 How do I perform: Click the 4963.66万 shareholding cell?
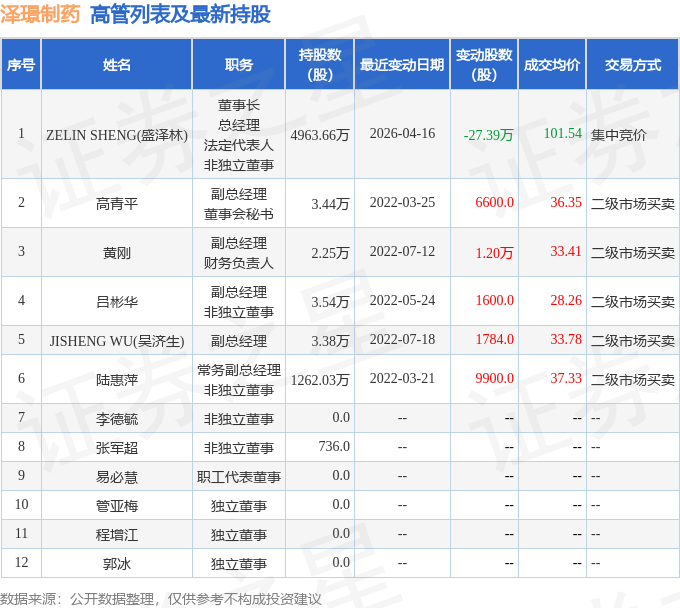(x=320, y=135)
